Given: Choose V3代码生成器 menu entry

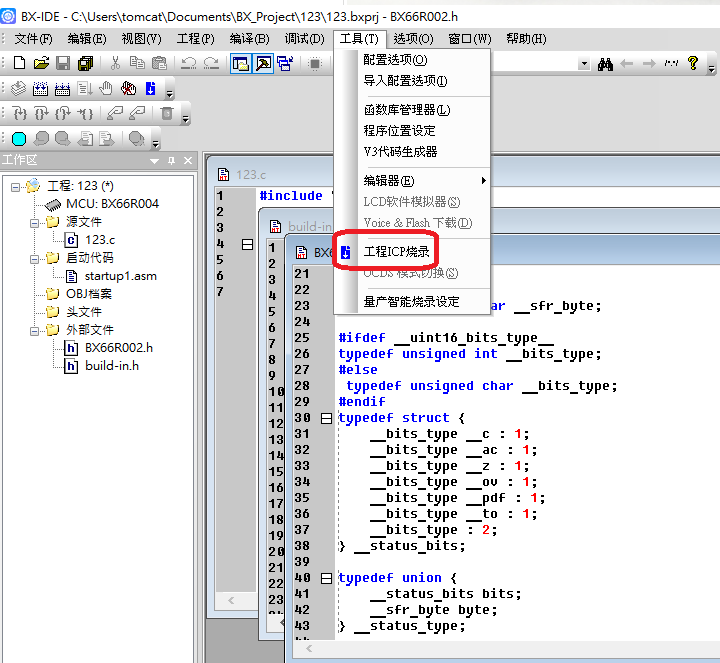Looking at the screenshot, I should tap(412, 152).
